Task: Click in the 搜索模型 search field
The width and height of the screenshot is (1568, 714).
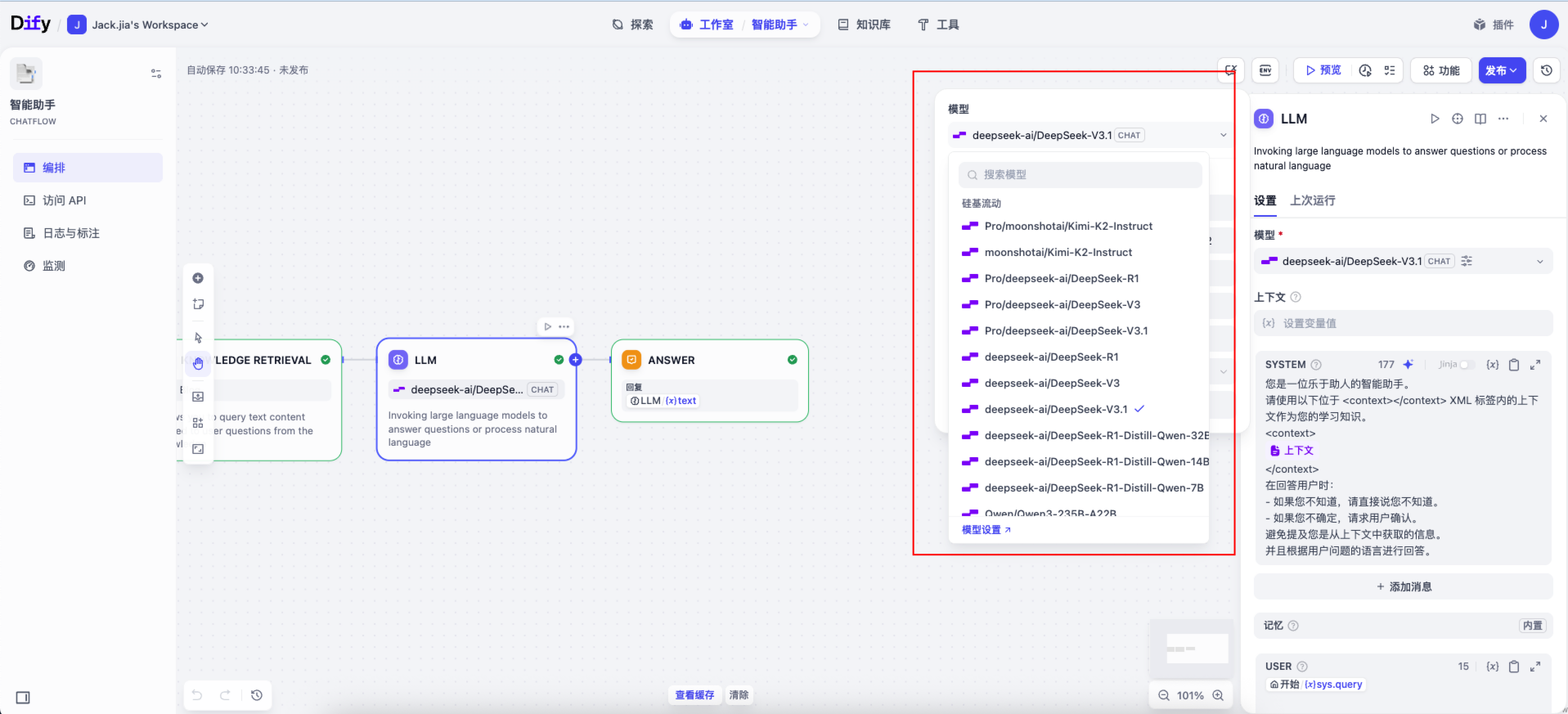Action: pos(1080,174)
